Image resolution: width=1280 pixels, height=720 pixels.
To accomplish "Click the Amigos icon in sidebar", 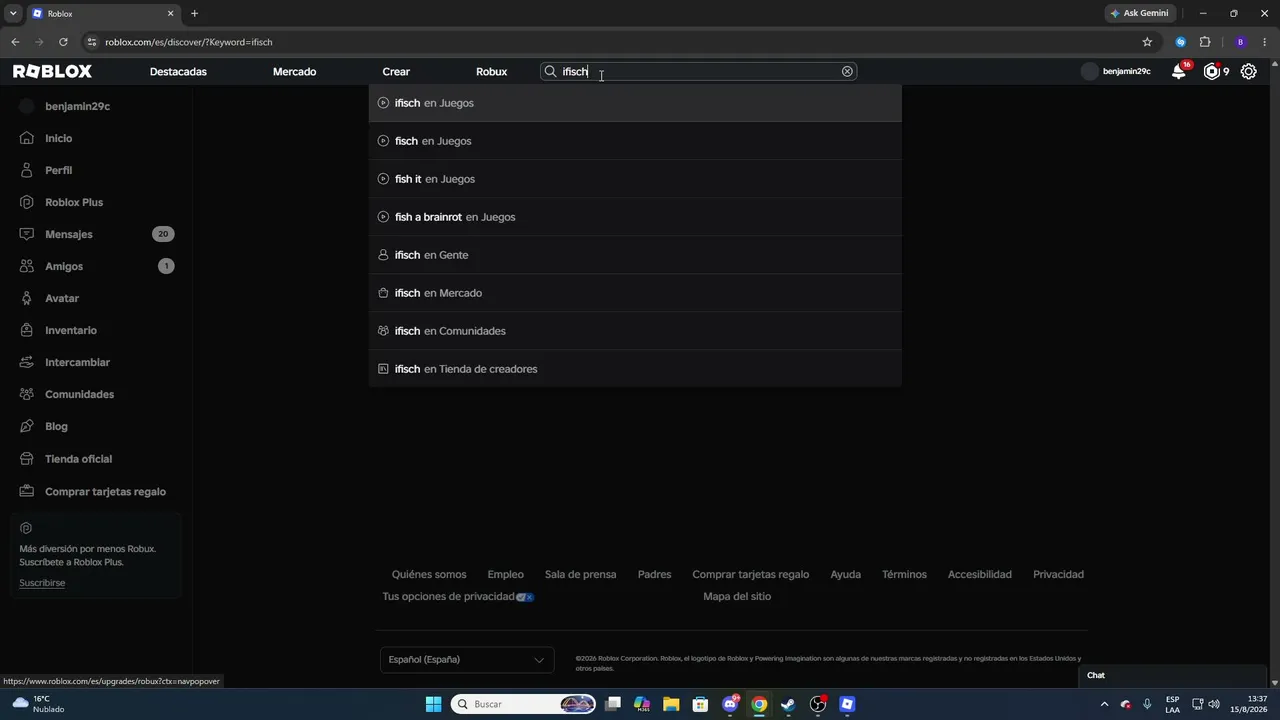I will tap(27, 266).
